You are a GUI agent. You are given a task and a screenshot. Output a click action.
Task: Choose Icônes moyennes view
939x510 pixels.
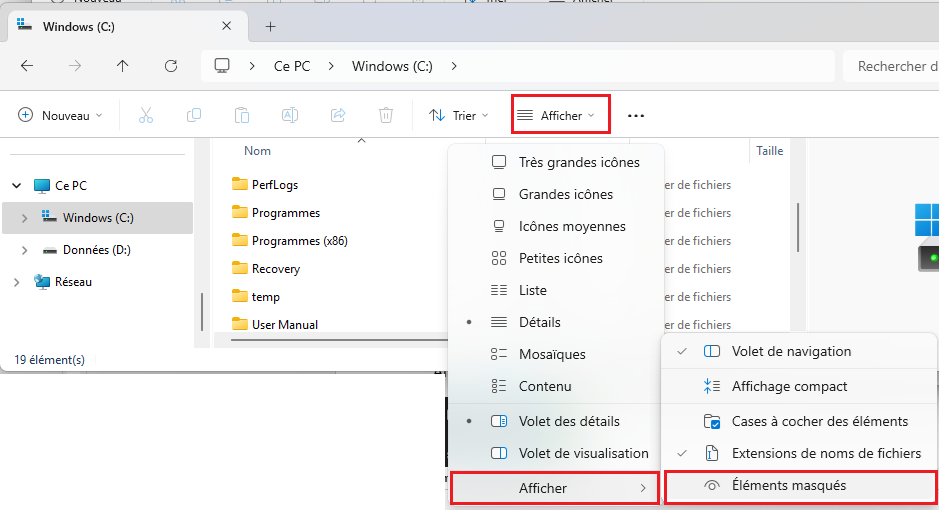coord(556,226)
